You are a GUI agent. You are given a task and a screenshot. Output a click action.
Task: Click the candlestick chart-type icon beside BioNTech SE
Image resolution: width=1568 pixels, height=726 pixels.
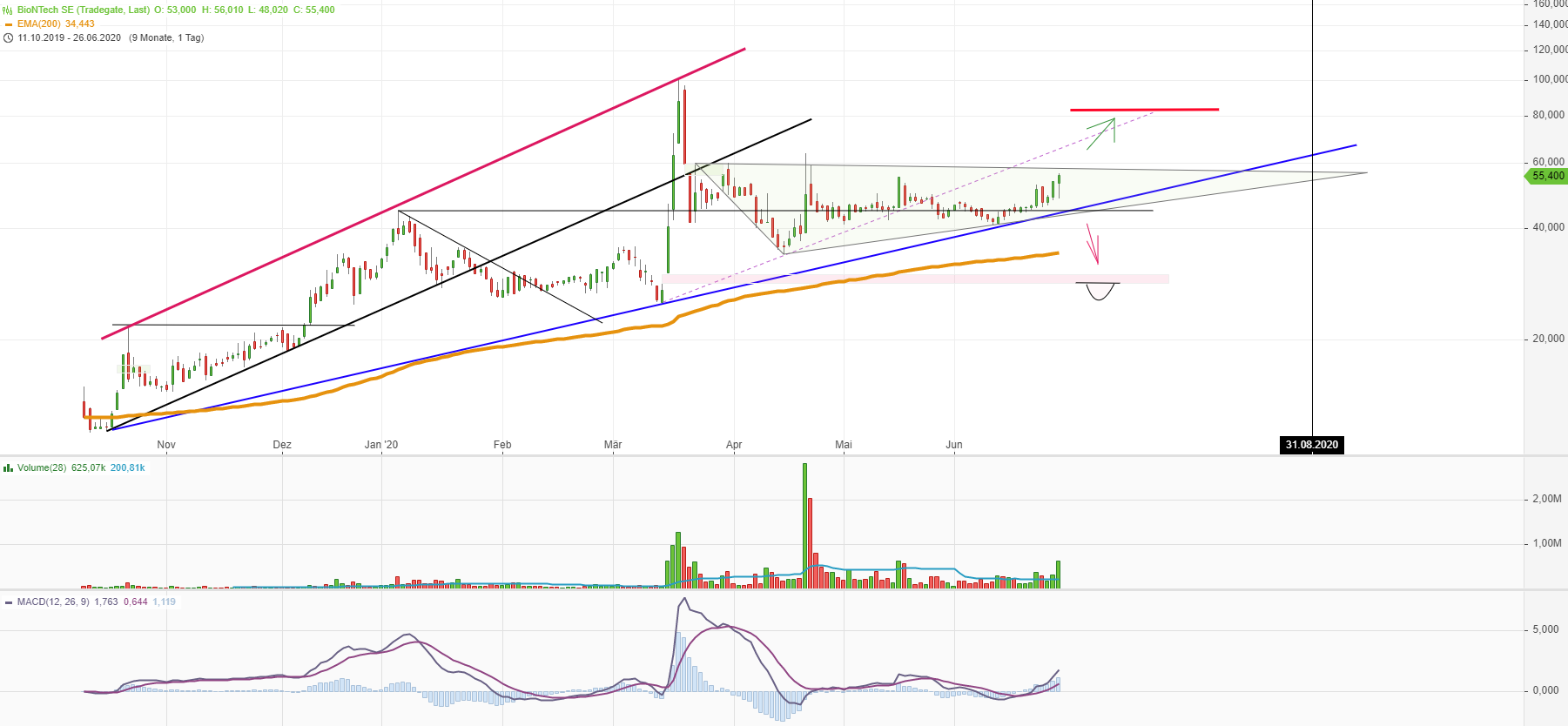(x=8, y=10)
